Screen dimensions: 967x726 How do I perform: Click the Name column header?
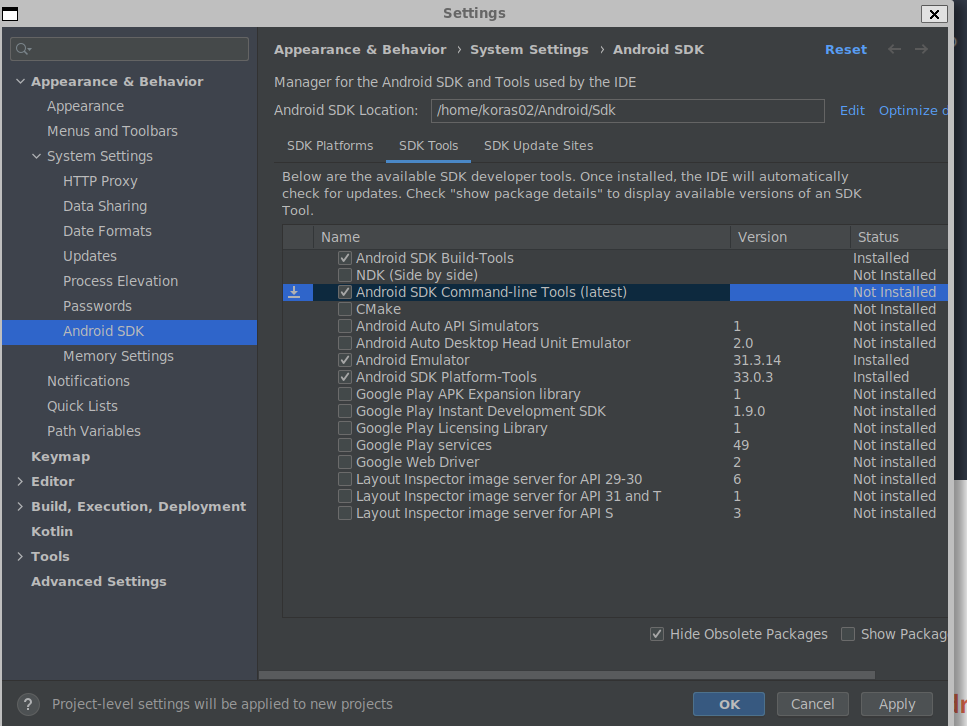coord(522,237)
